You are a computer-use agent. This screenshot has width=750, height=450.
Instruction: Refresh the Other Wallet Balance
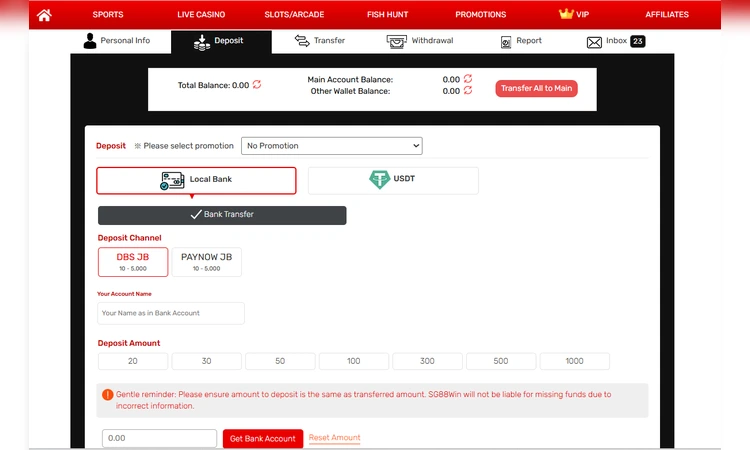pos(468,91)
